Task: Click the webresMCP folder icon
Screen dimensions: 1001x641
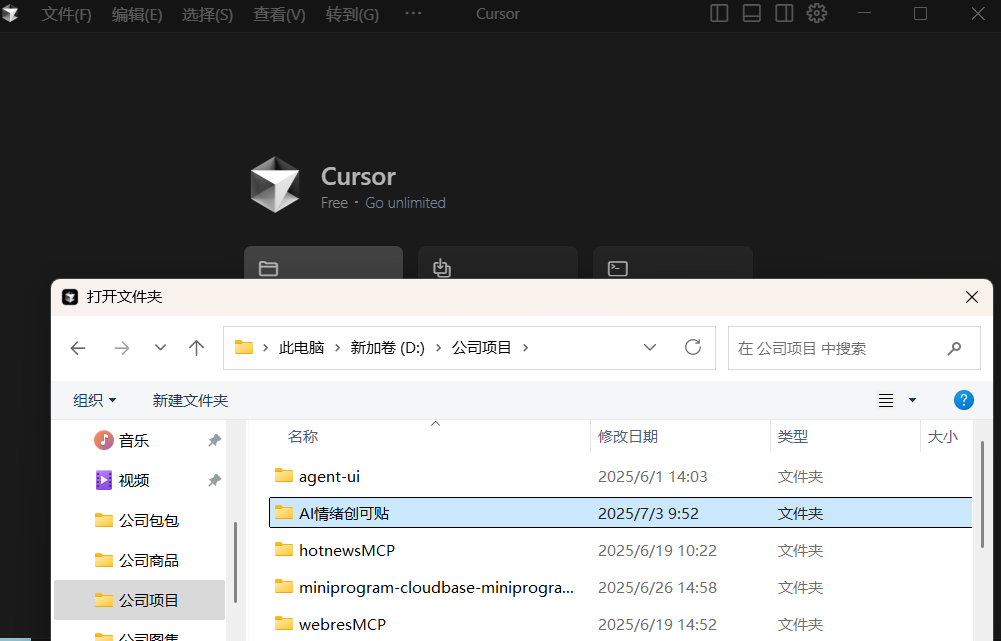Action: pyautogui.click(x=283, y=624)
